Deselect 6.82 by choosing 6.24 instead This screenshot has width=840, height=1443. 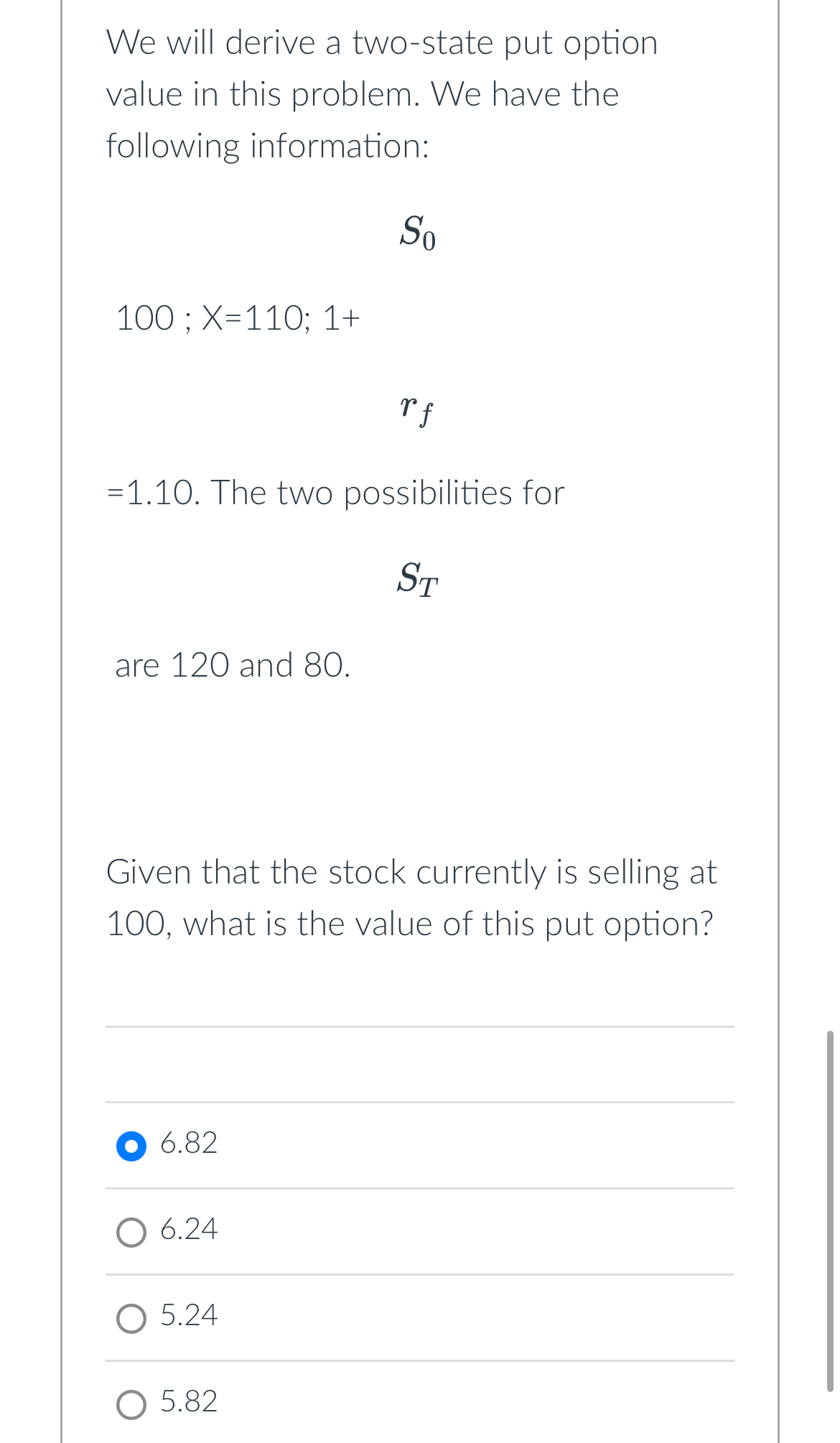[x=131, y=1230]
